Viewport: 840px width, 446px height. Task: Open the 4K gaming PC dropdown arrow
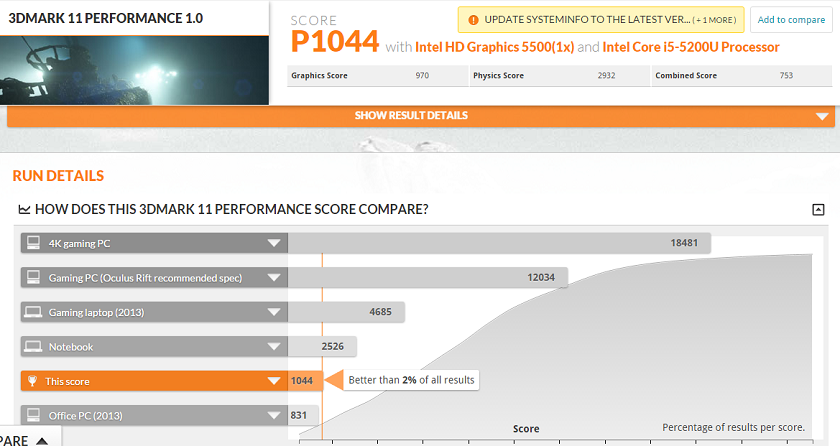(274, 243)
